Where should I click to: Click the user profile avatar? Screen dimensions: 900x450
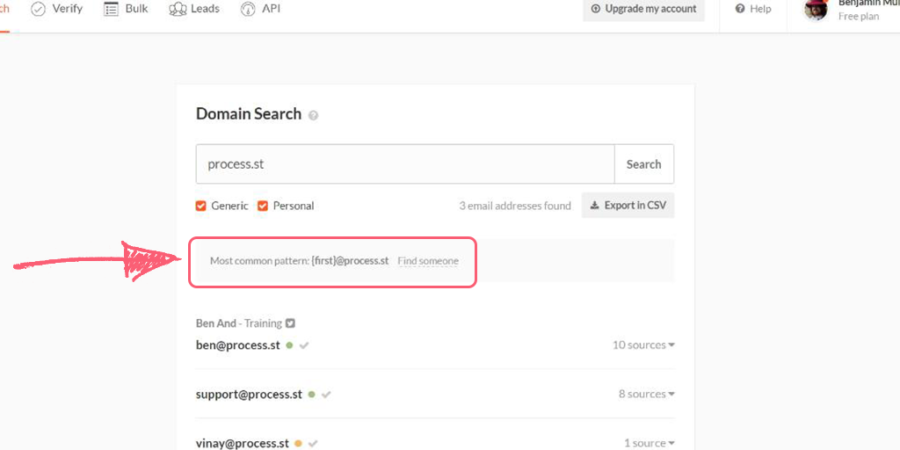click(x=816, y=9)
